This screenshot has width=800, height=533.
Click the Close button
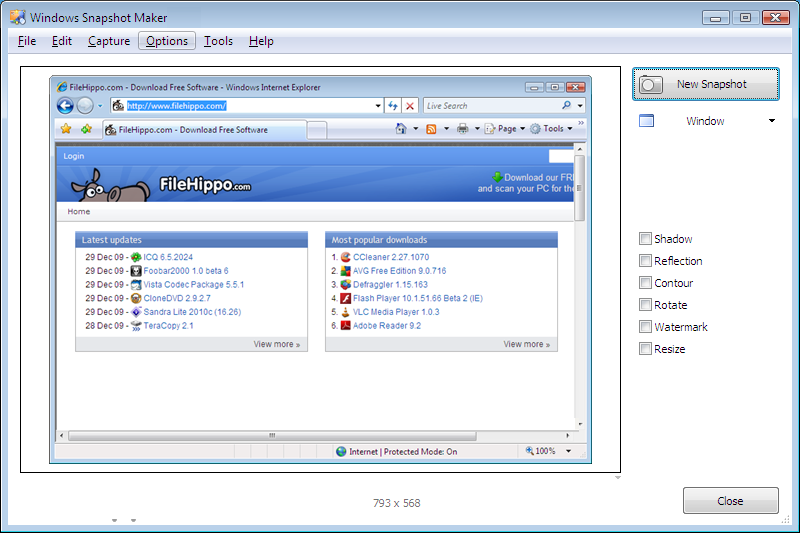731,501
